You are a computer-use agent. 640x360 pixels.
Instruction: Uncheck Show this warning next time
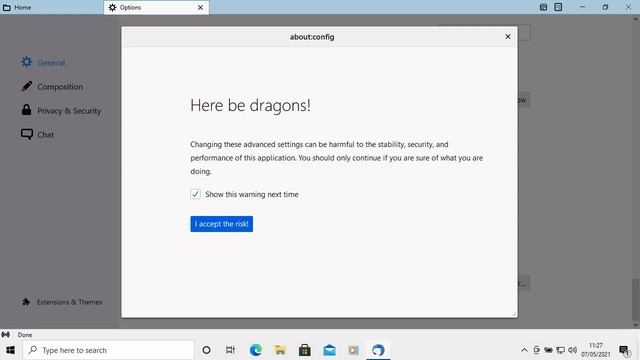[196, 194]
